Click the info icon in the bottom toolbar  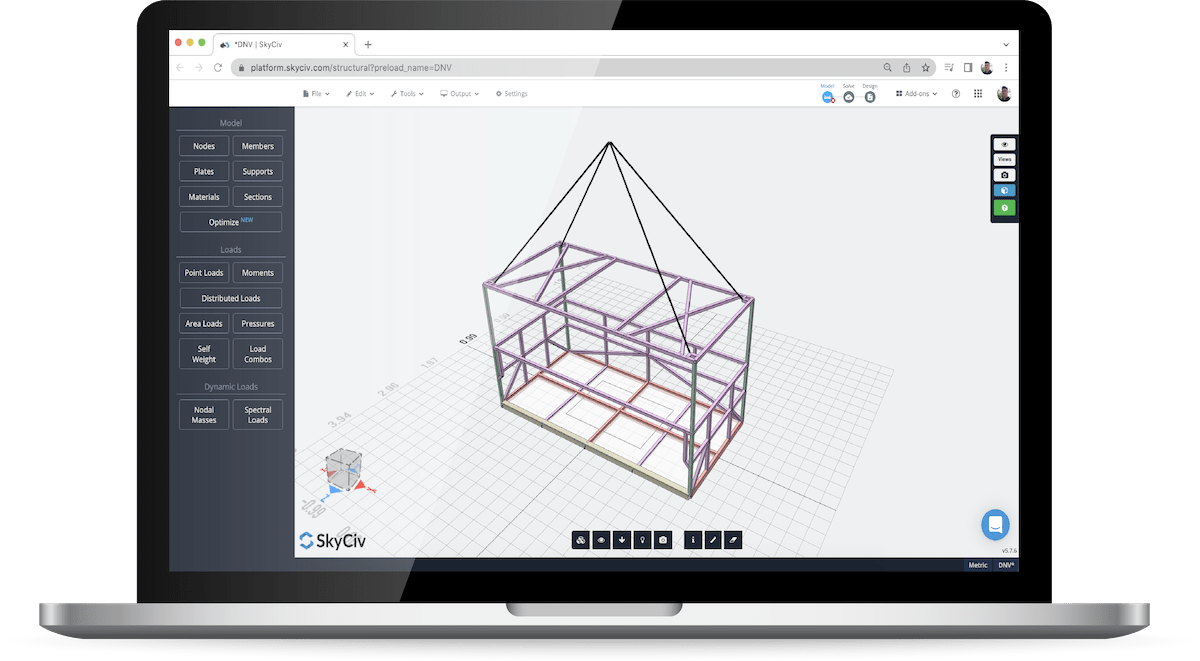(693, 540)
